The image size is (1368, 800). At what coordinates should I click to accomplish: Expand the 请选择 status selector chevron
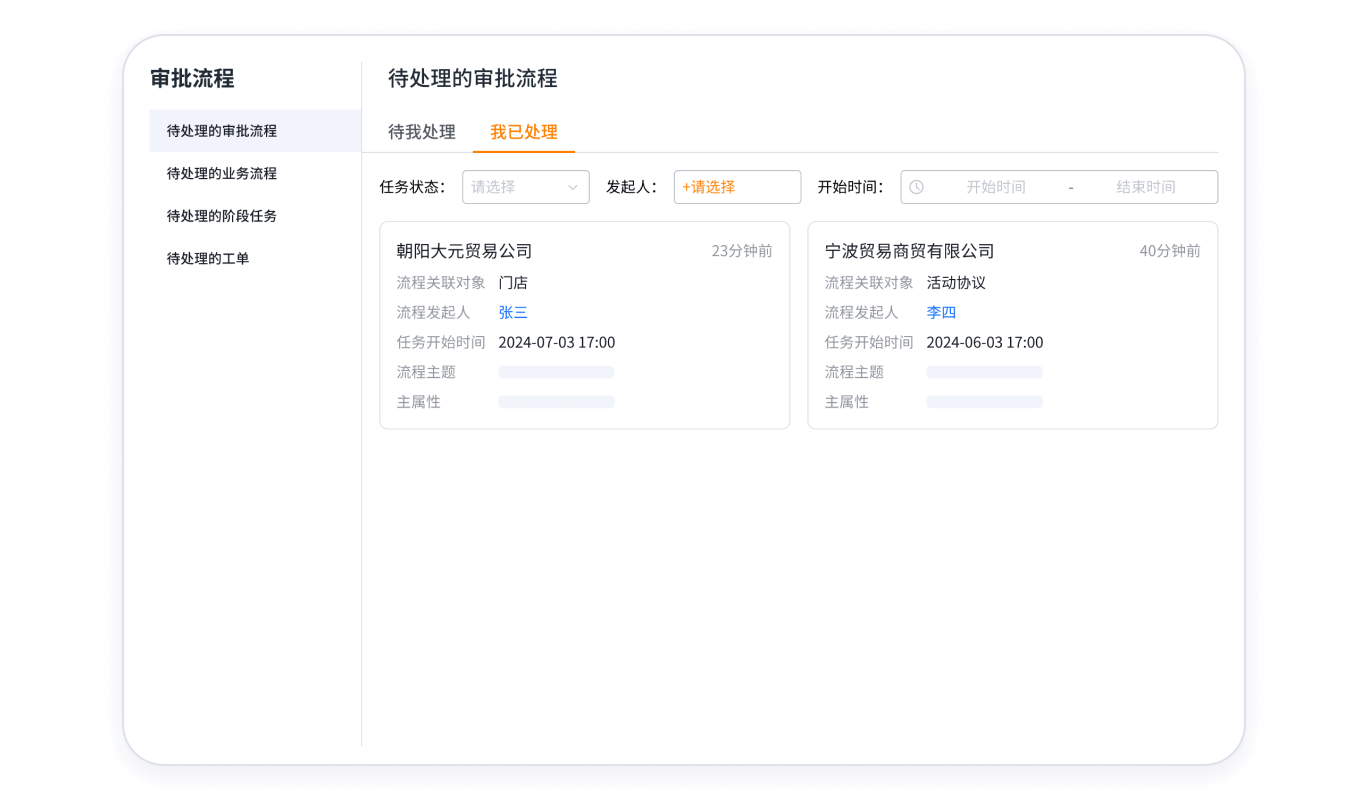click(x=575, y=187)
